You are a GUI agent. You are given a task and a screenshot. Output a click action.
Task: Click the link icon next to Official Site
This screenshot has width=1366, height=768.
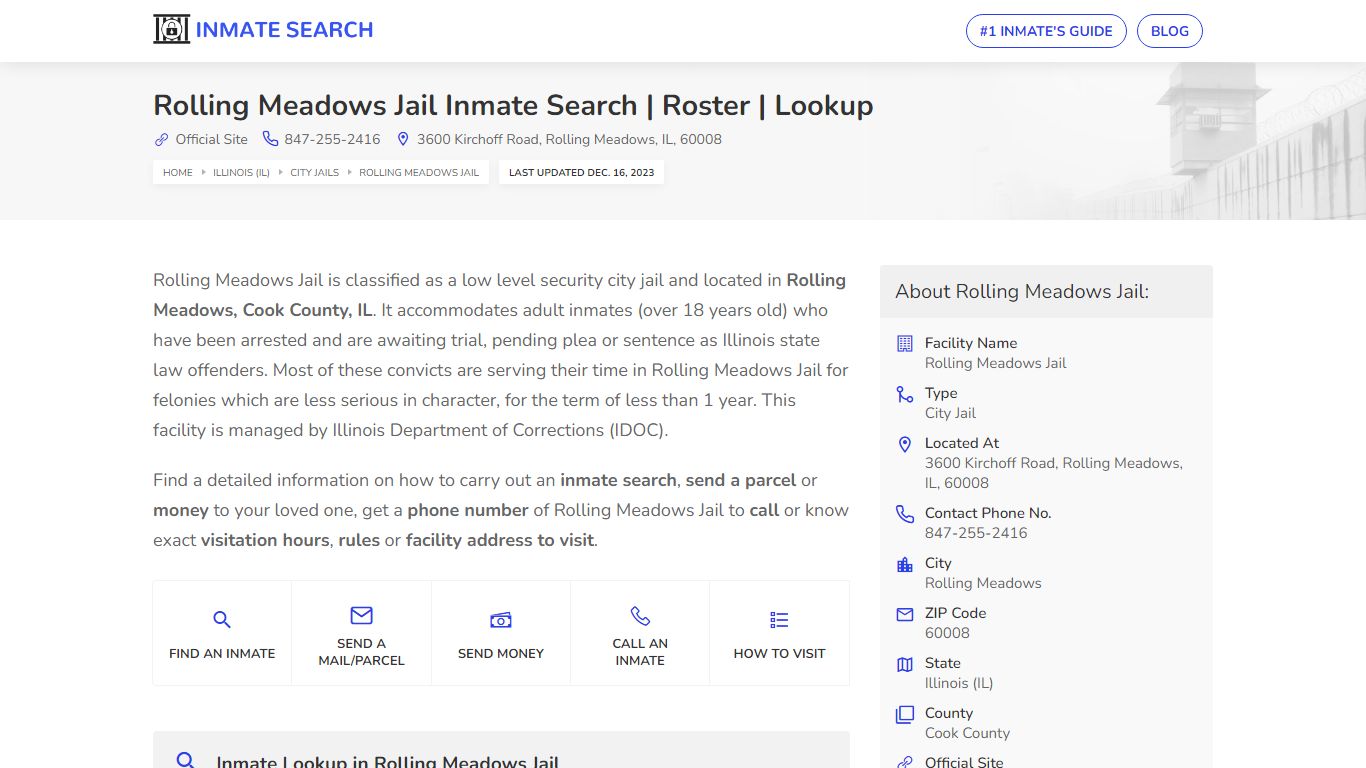(161, 139)
